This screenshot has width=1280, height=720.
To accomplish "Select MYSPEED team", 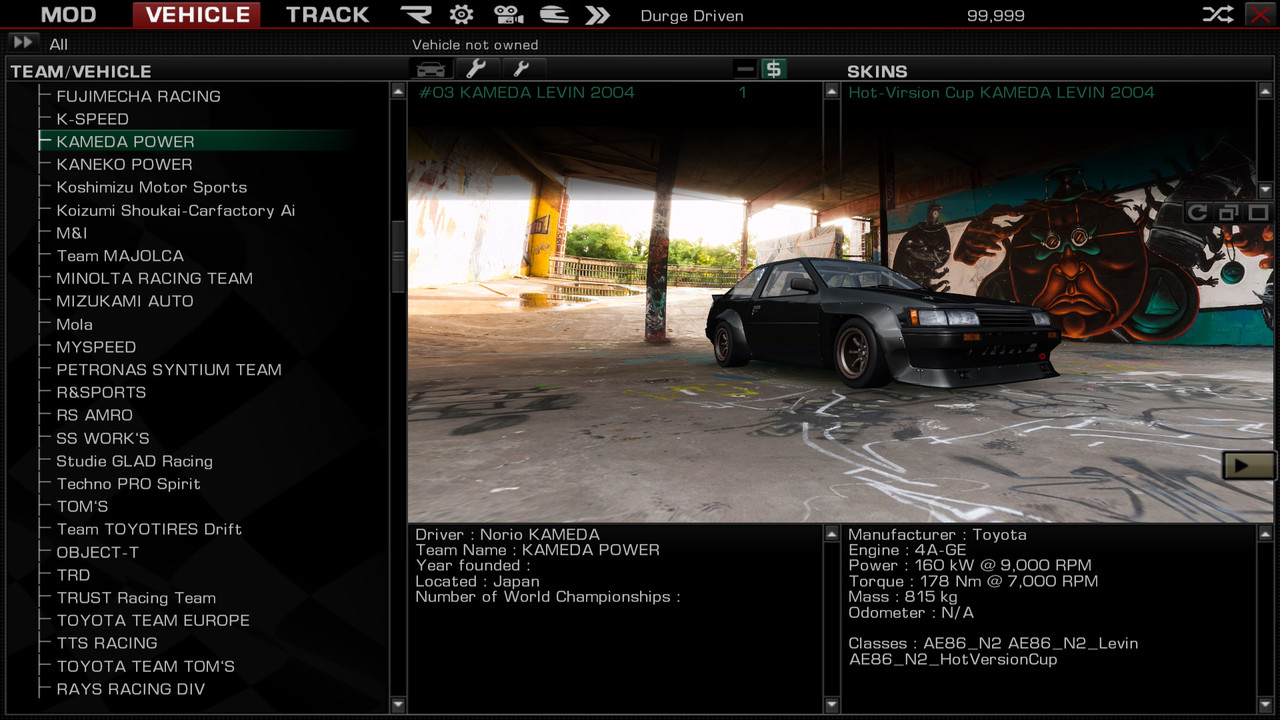I will 96,347.
